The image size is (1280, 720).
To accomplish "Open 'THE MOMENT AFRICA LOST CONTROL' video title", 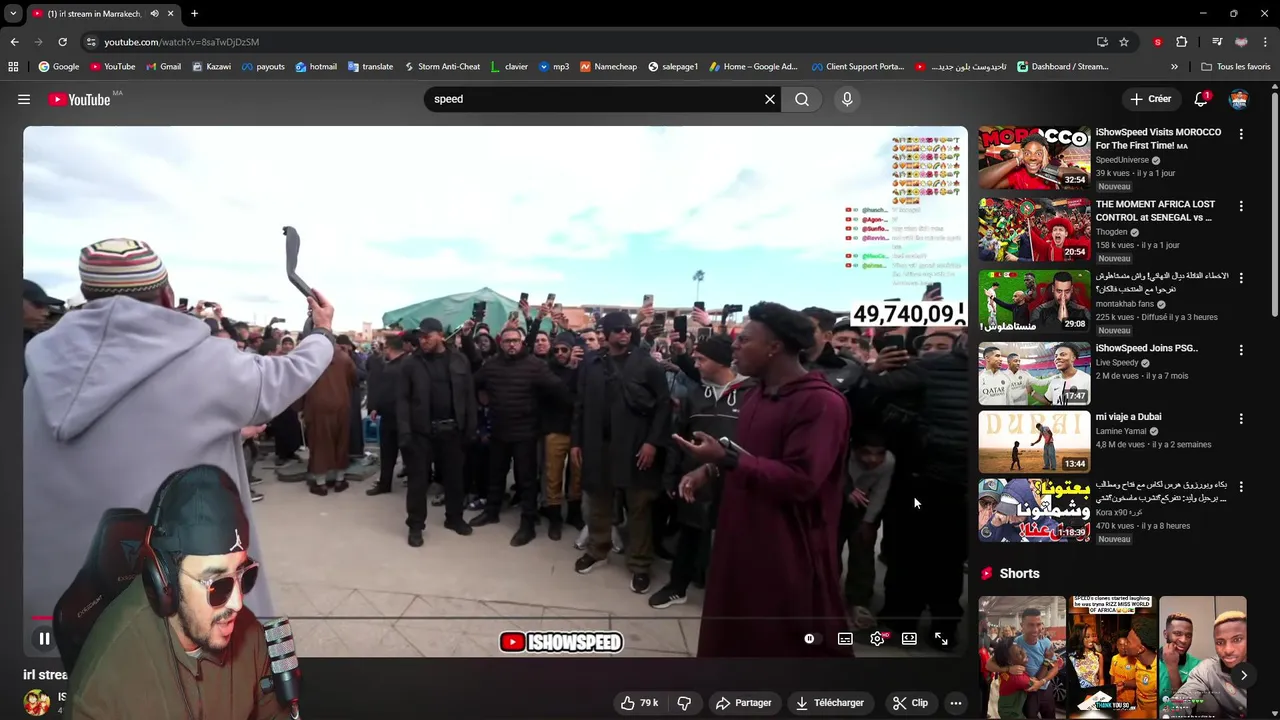I will click(1155, 210).
